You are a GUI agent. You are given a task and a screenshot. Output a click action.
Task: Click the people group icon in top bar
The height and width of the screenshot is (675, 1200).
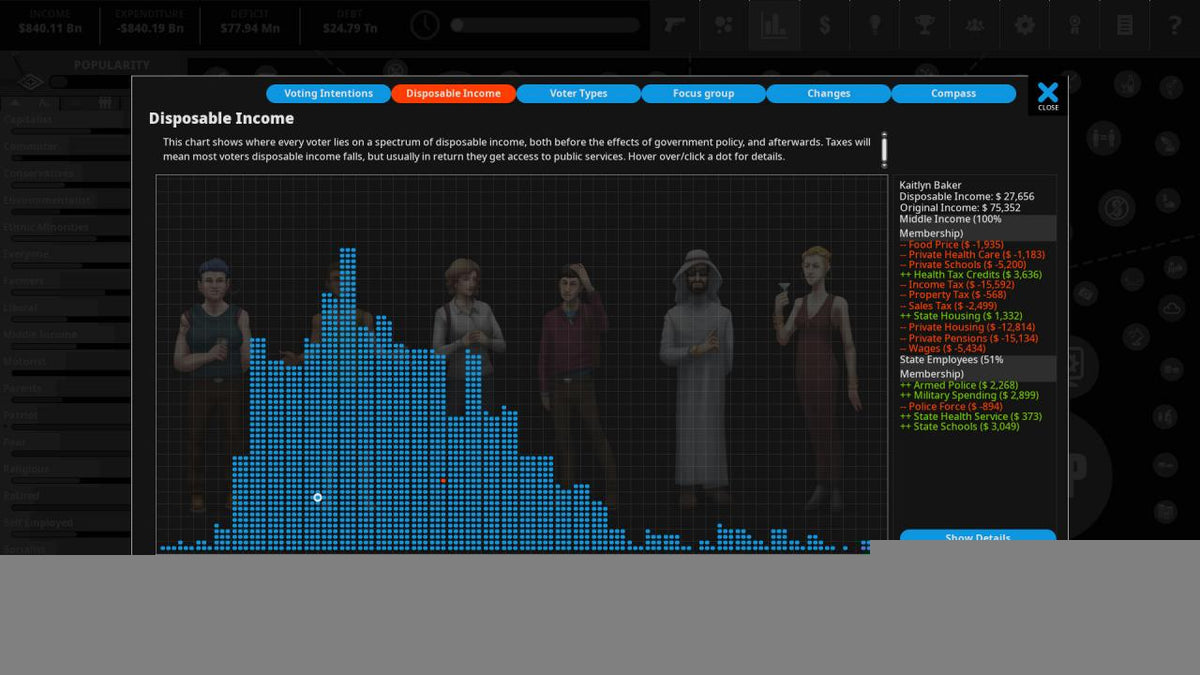(975, 25)
